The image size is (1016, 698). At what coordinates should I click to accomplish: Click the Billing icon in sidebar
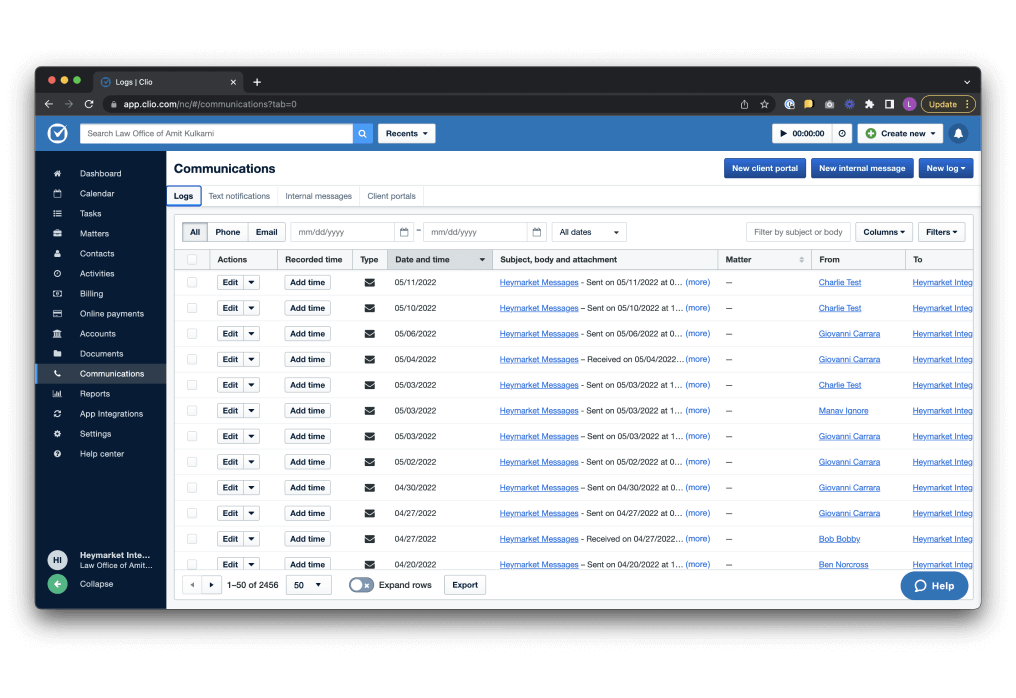coord(57,294)
